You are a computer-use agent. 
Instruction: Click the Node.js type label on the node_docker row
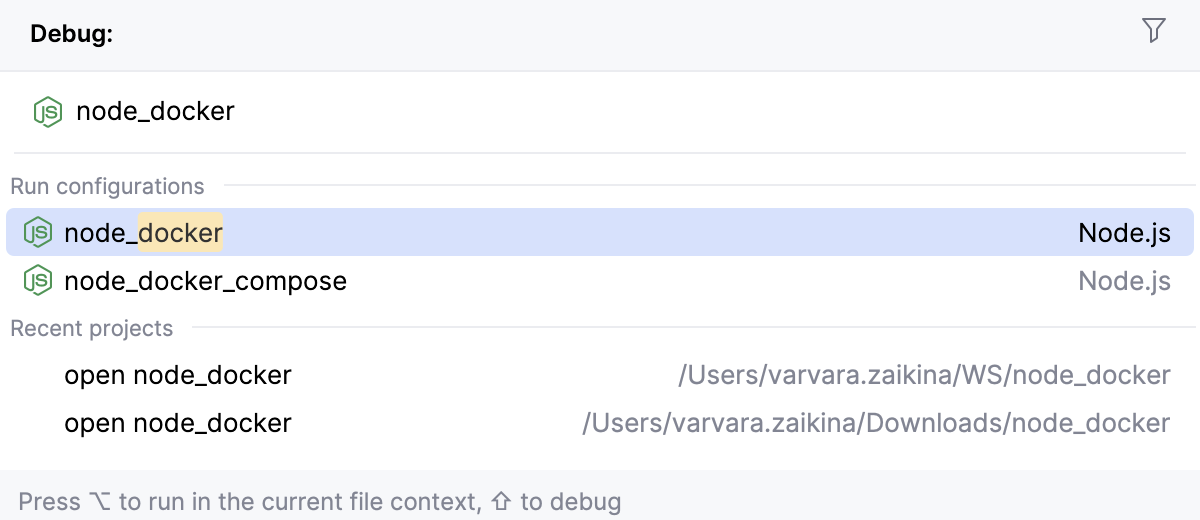1123,233
